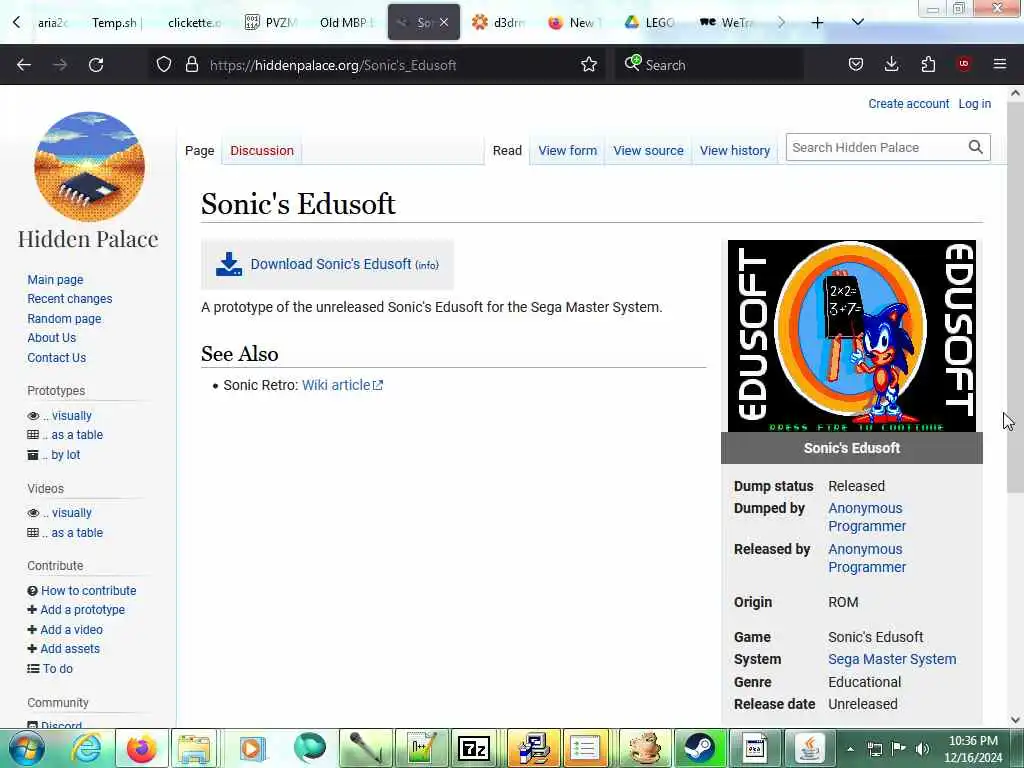This screenshot has width=1024, height=768.
Task: Open Windows Explorer folder on taskbar
Action: (195, 748)
